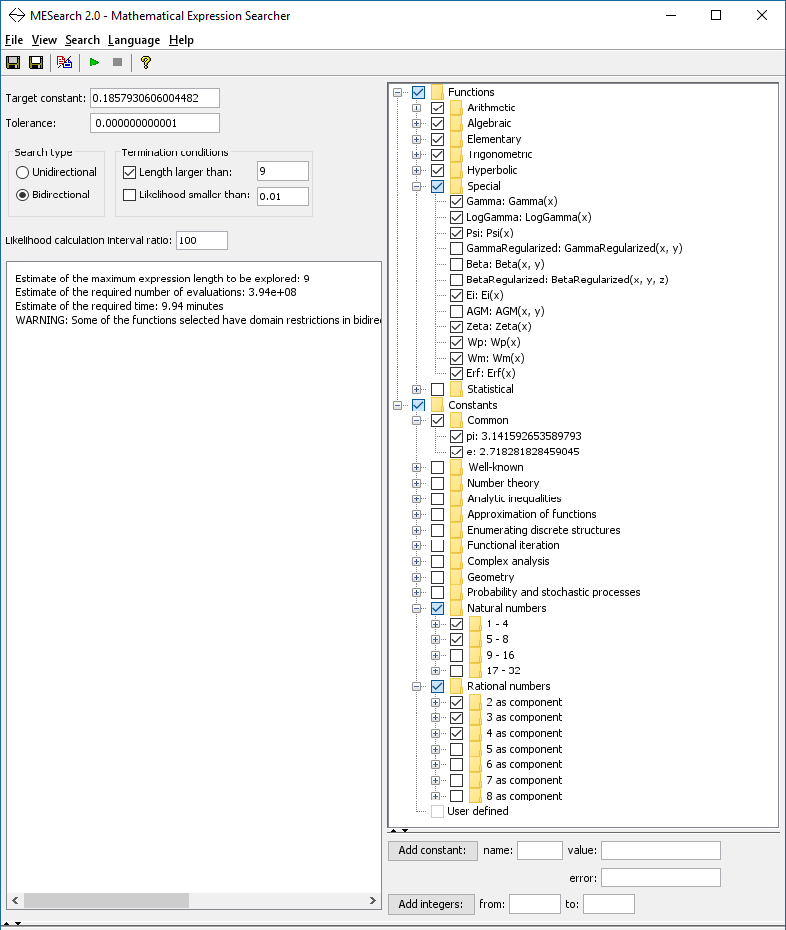Click the Geometry folder icon
Viewport: 786px width, 930px height.
click(457, 577)
